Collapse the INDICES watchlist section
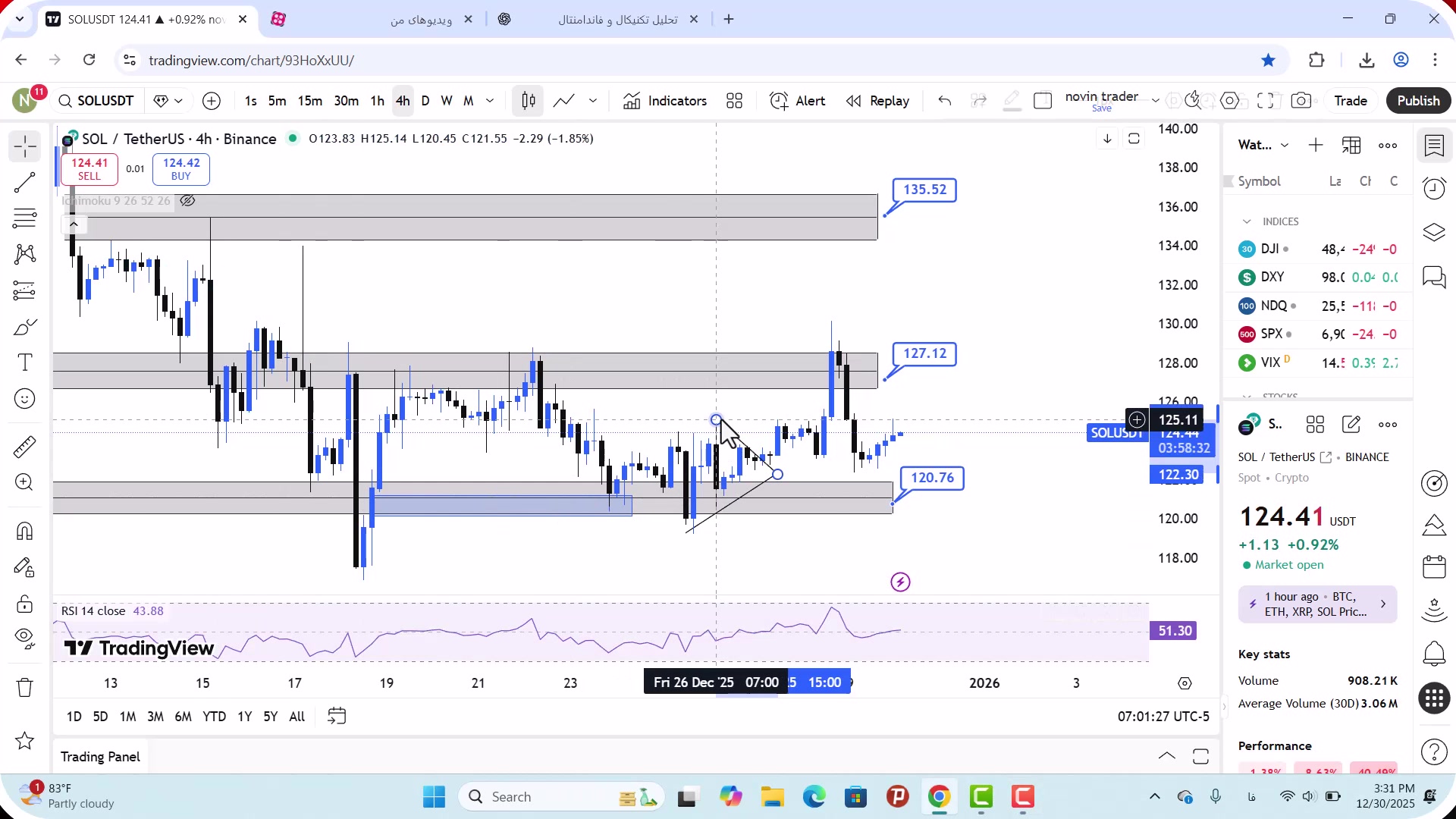Viewport: 1456px width, 819px height. tap(1247, 221)
